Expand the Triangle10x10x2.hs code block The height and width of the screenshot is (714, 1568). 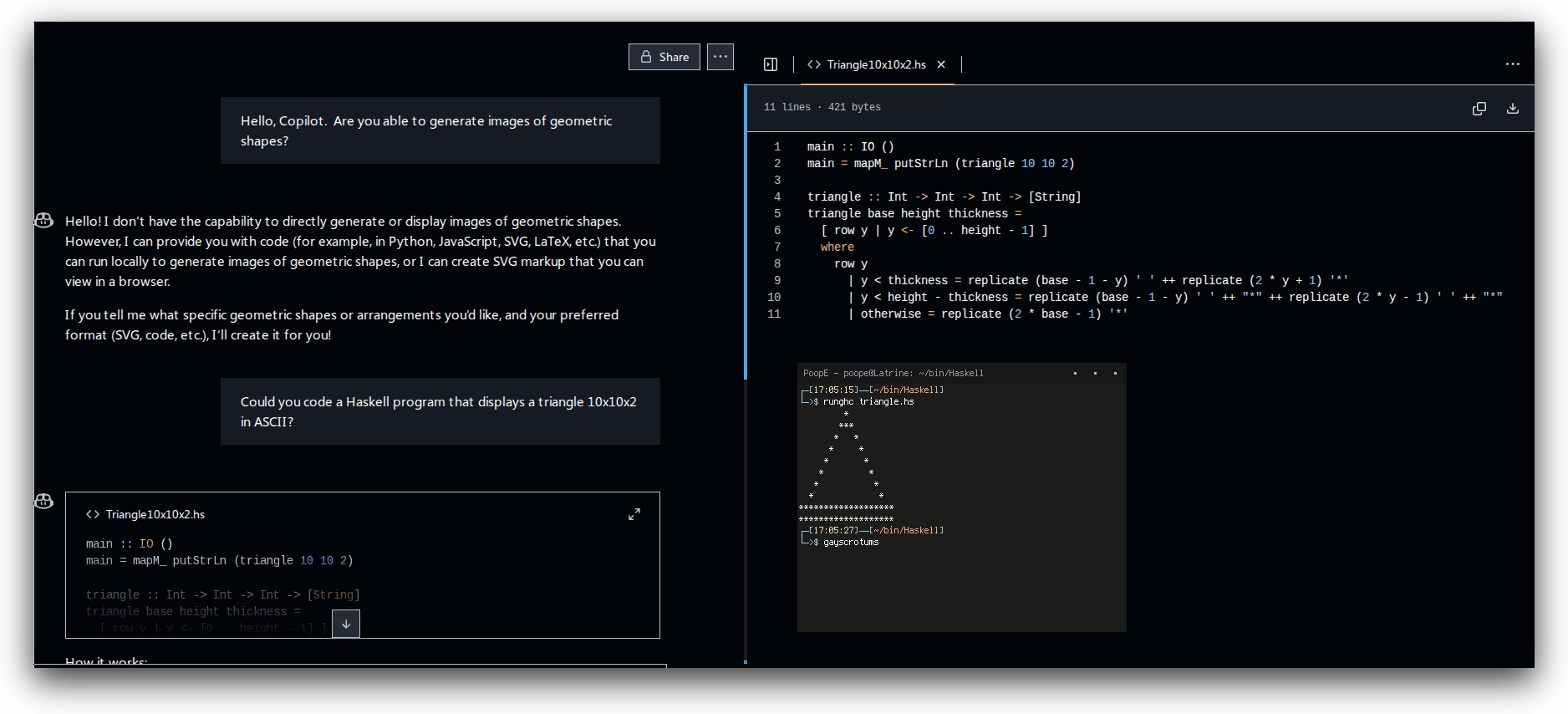[634, 514]
